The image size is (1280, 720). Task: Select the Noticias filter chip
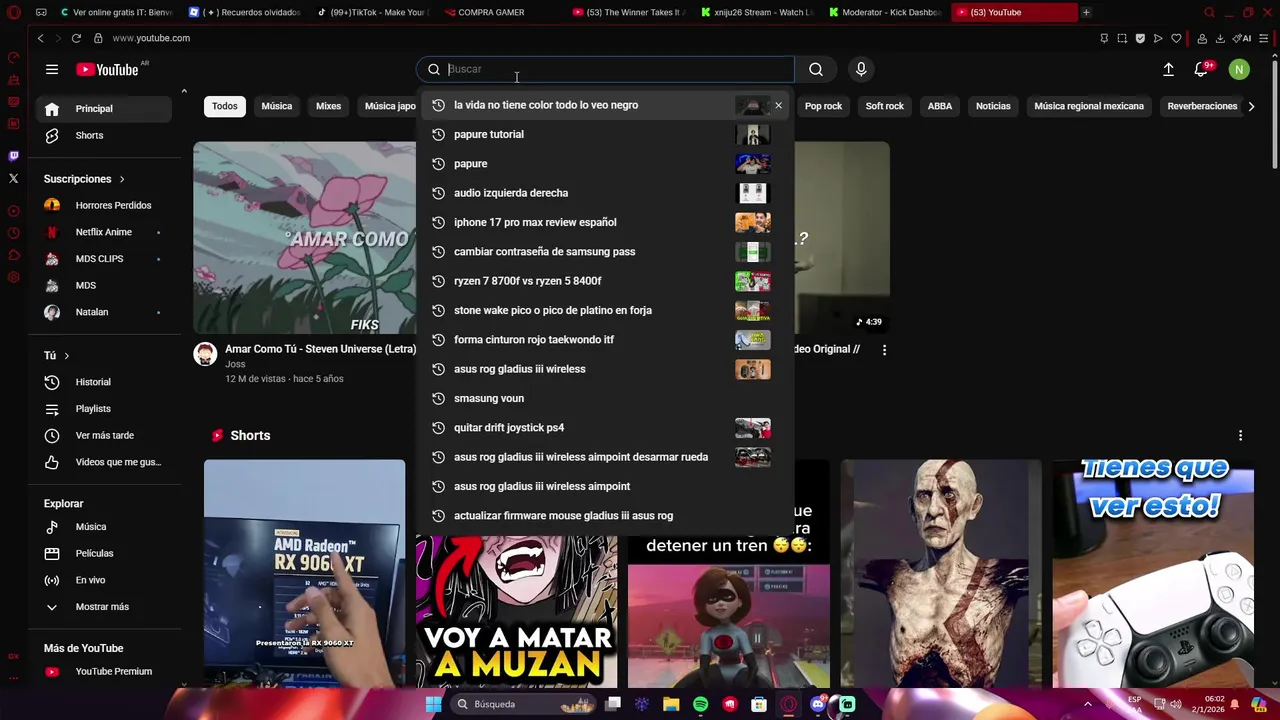click(x=993, y=106)
